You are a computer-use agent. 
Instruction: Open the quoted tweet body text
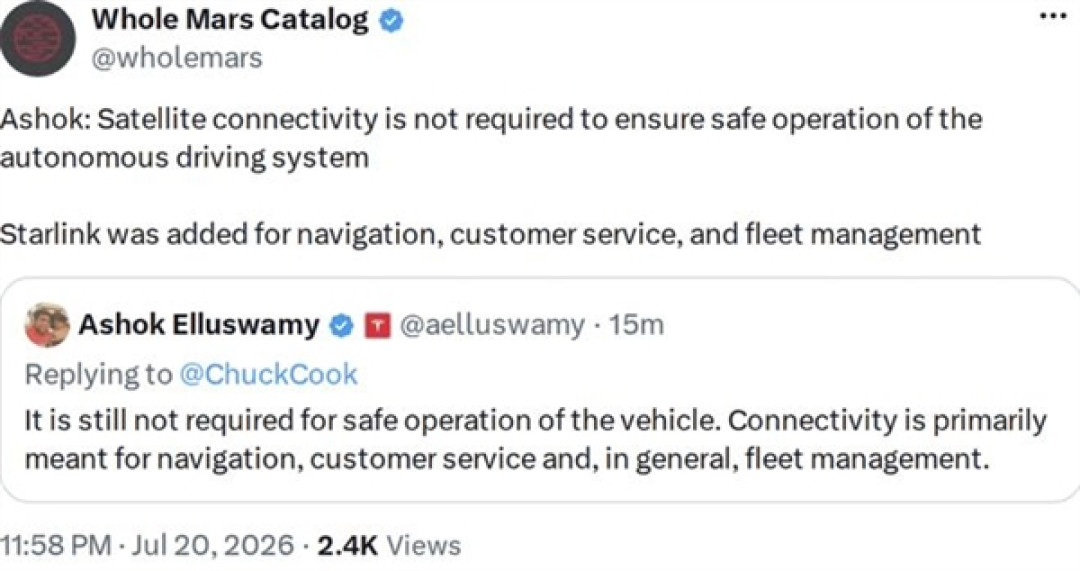pyautogui.click(x=535, y=439)
